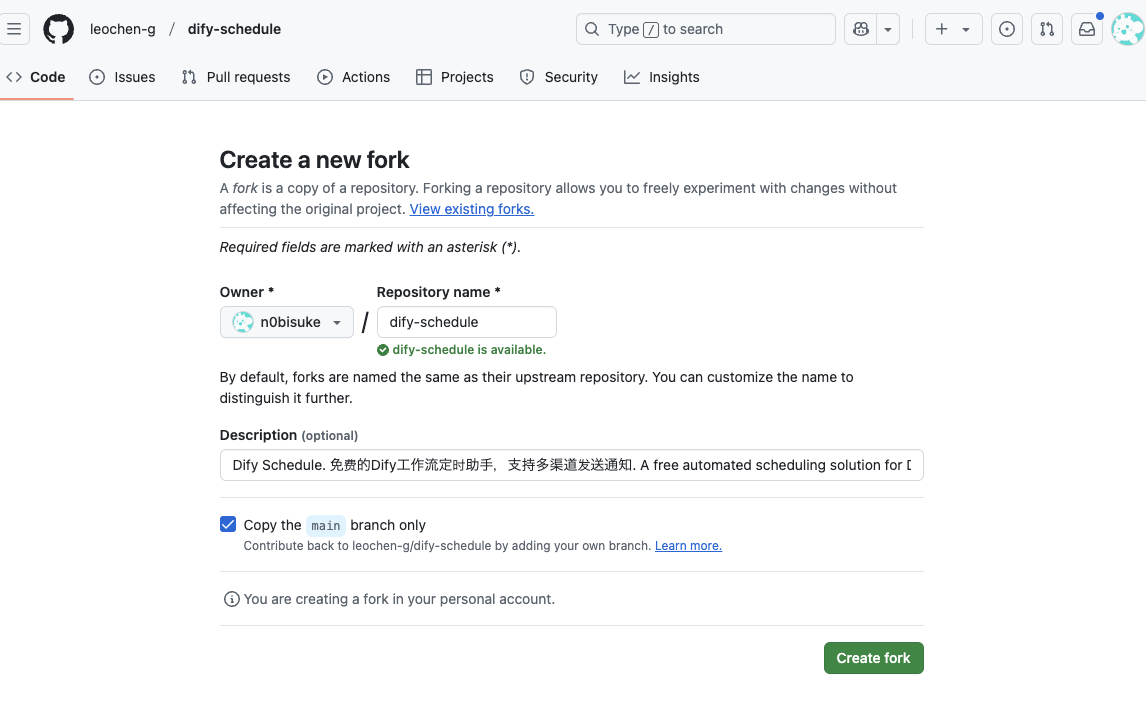Click the green availability checkmark icon
The width and height of the screenshot is (1146, 725).
383,350
